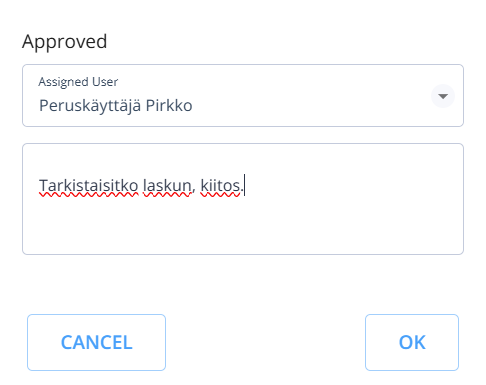Place caret after the final period
This screenshot has width=486, height=385.
[244, 186]
